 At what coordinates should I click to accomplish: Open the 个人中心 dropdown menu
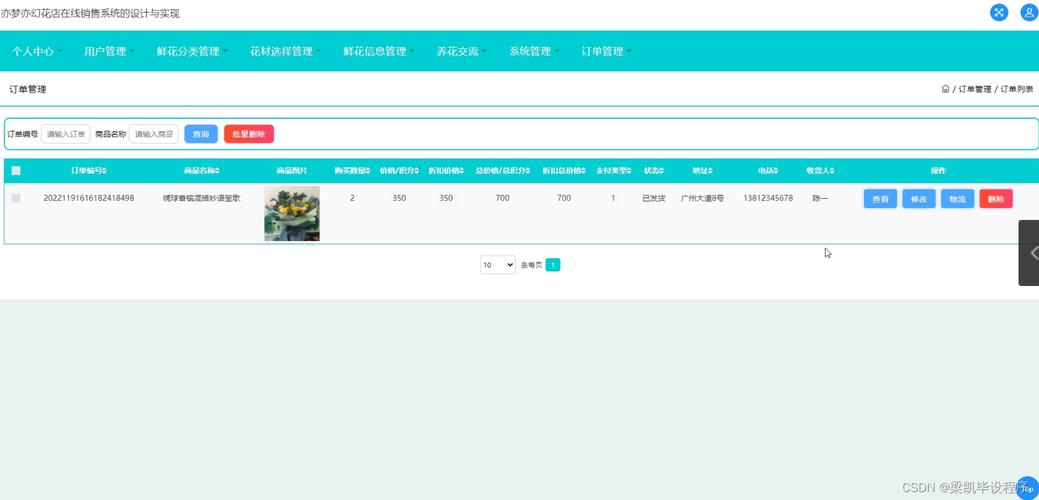(x=36, y=51)
